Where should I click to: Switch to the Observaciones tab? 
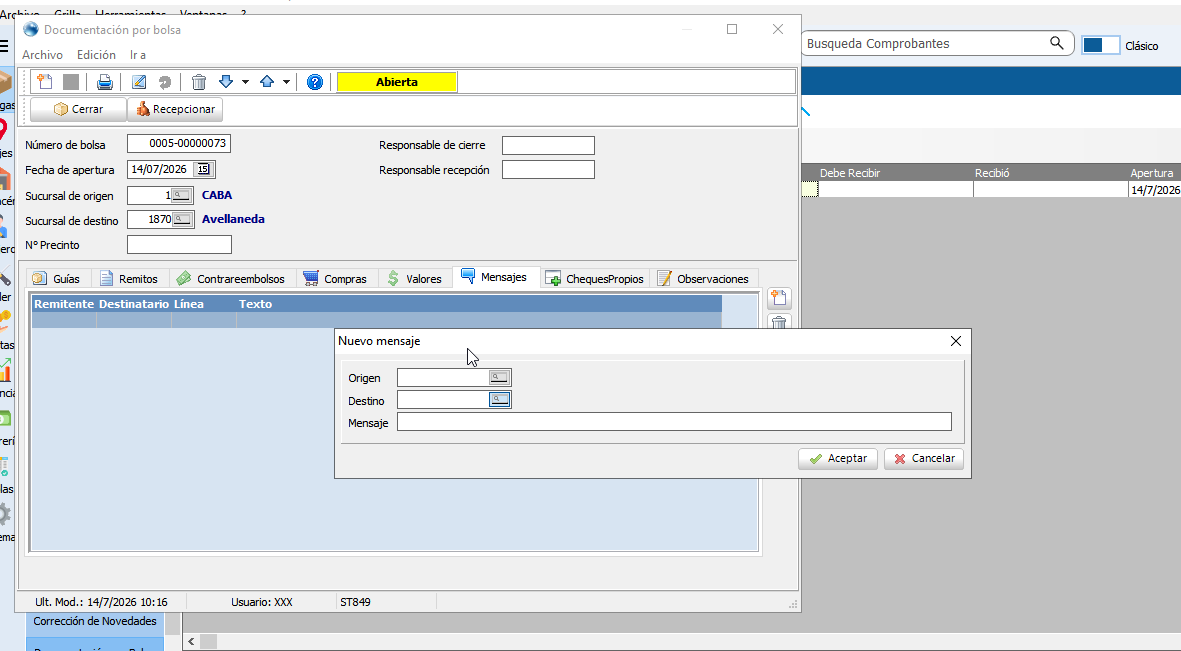click(x=704, y=278)
